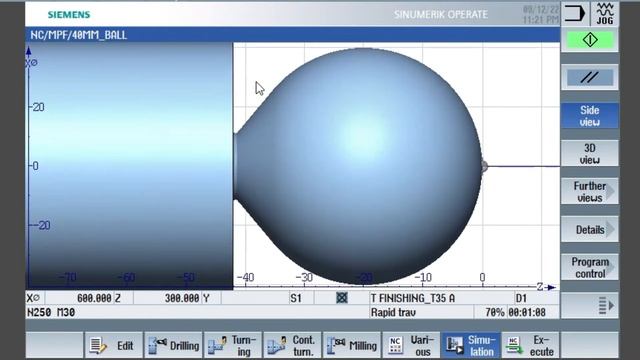Image resolution: width=640 pixels, height=360 pixels.
Task: Click the NC Various icon
Action: tap(395, 345)
